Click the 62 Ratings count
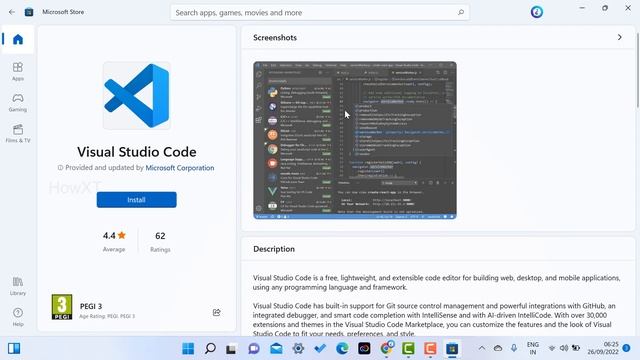 pos(160,241)
